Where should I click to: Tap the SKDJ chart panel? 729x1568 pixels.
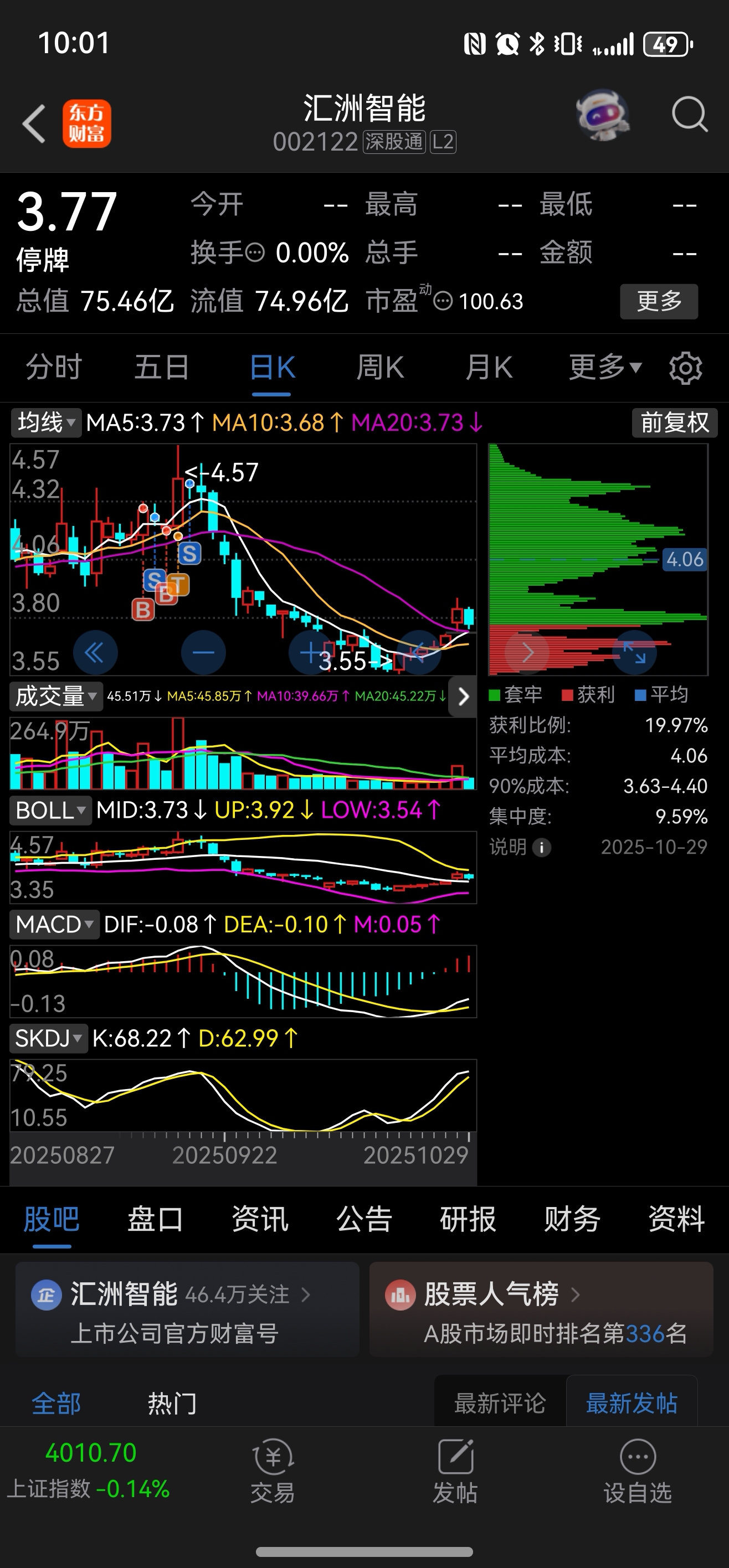[243, 1096]
